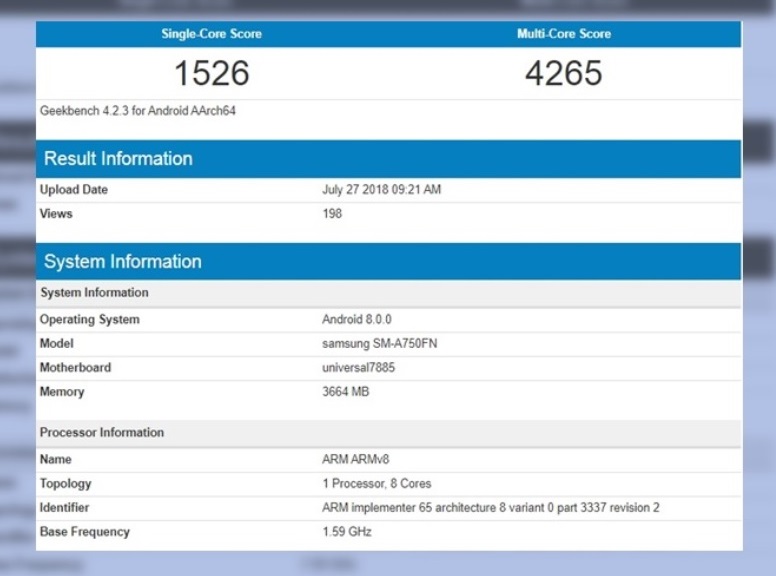776x576 pixels.
Task: Select the 1.59 GHz value
Action: [347, 532]
